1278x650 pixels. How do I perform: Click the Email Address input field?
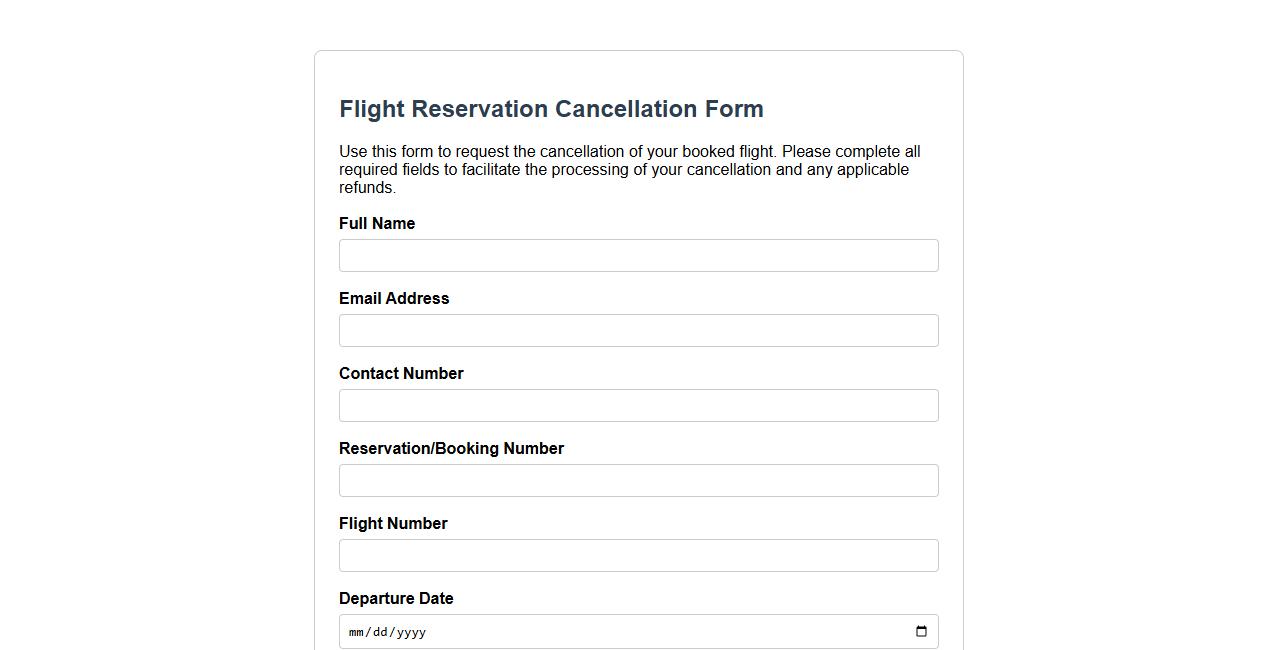[x=638, y=330]
